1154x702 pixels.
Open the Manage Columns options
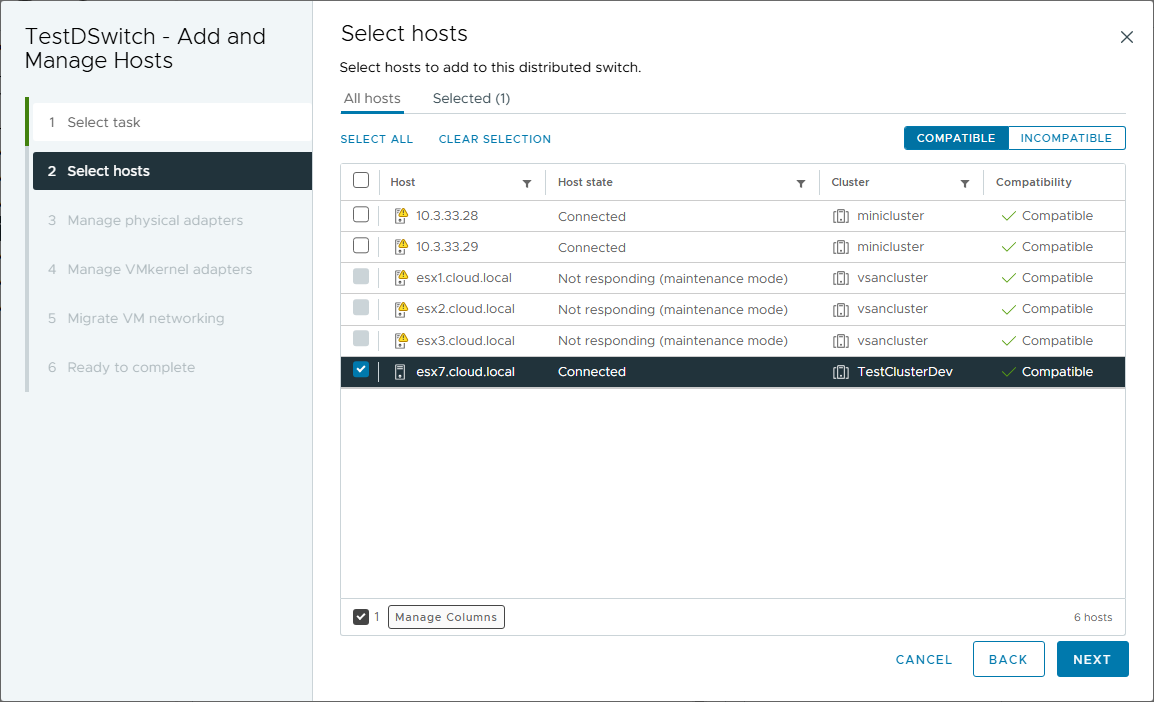(446, 617)
